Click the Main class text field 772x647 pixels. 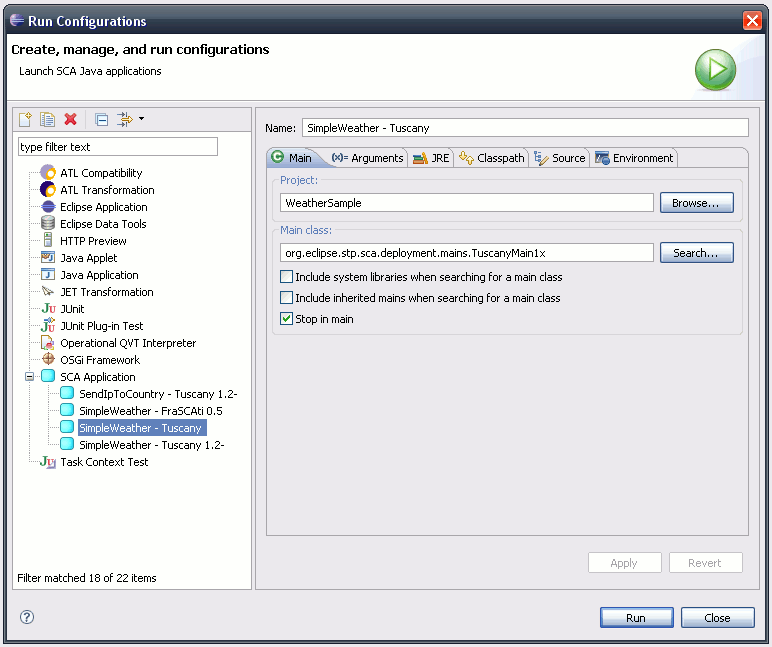pos(467,253)
